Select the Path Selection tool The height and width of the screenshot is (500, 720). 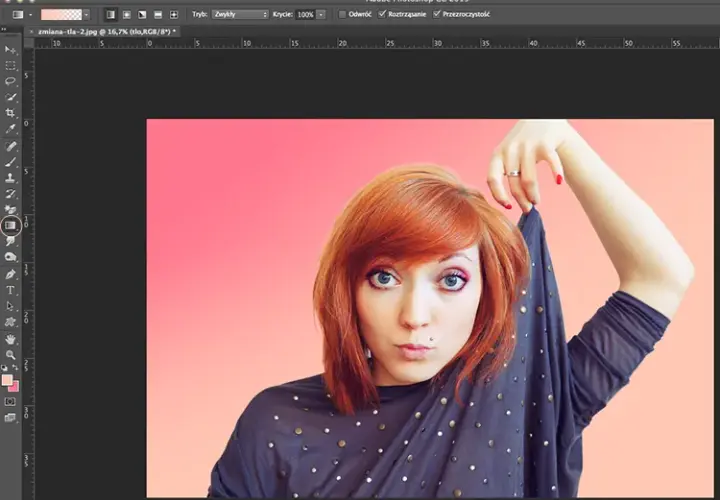point(10,306)
